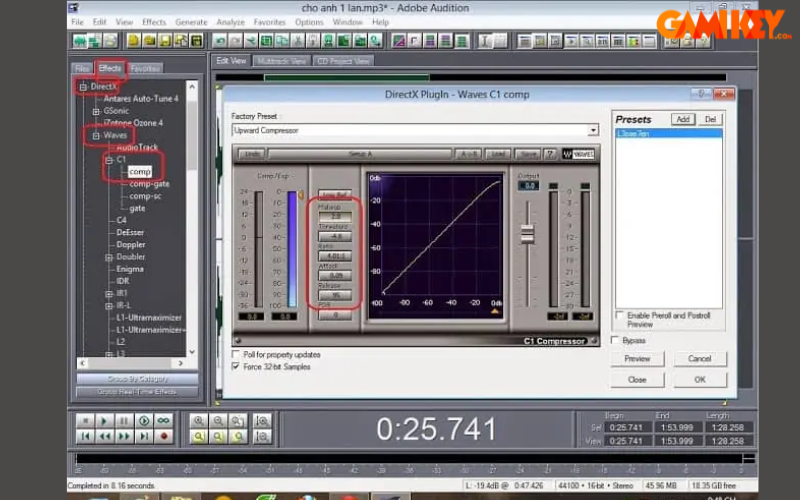Jump to the end with Go to End
The height and width of the screenshot is (500, 800).
coord(144,436)
